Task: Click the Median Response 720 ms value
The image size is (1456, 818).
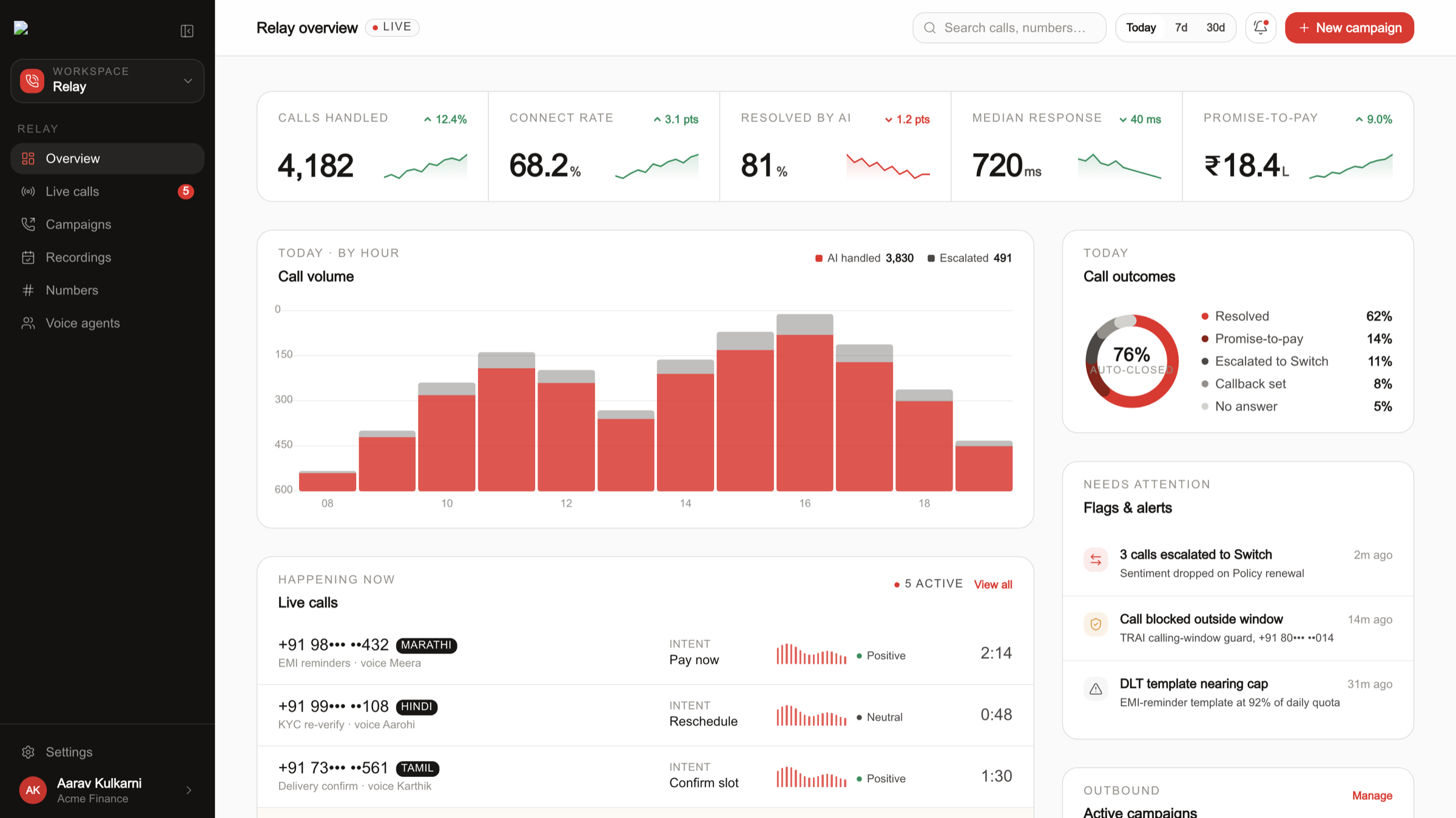Action: click(1006, 166)
